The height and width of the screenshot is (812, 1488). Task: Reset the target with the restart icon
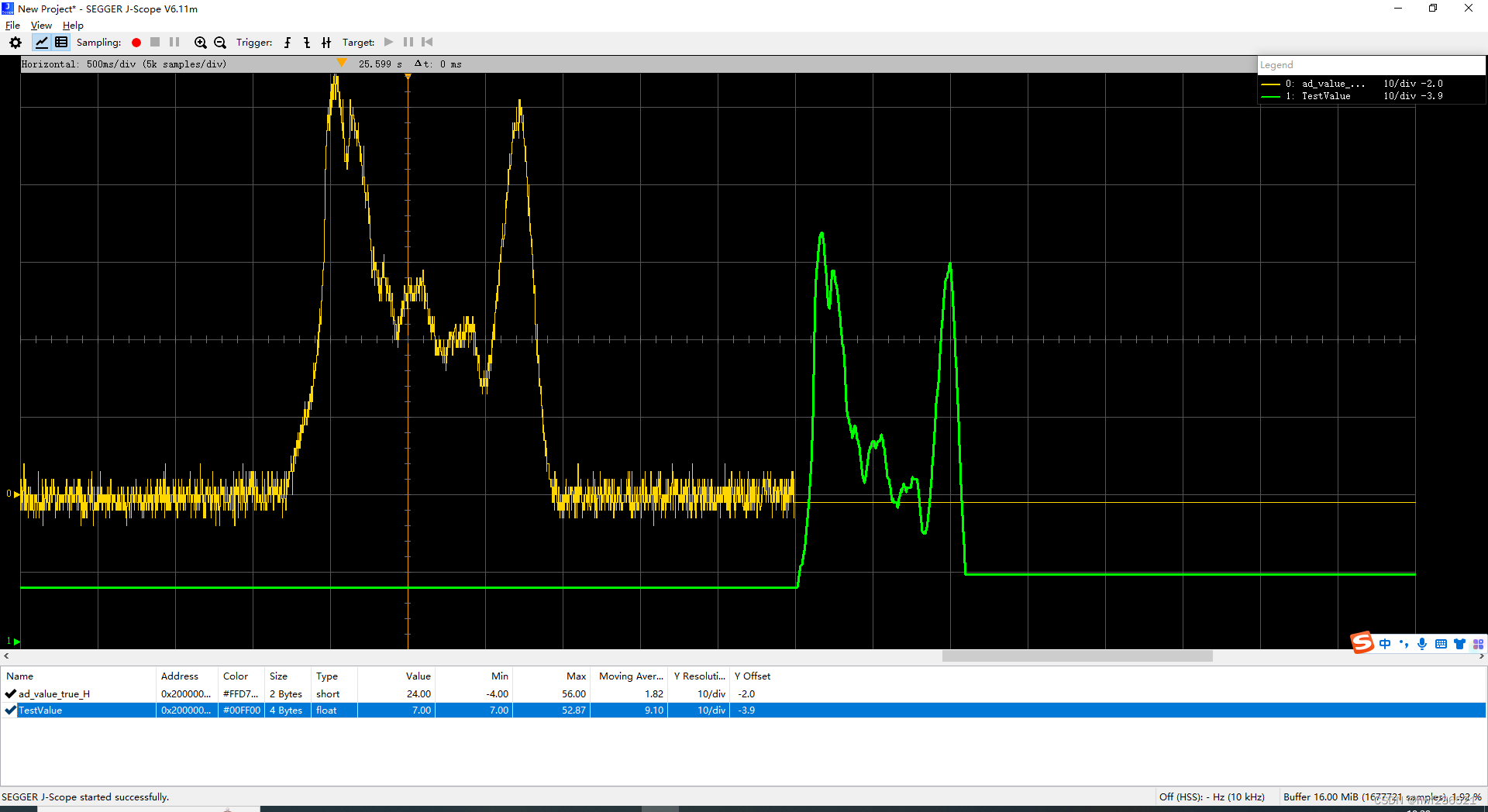coord(427,43)
